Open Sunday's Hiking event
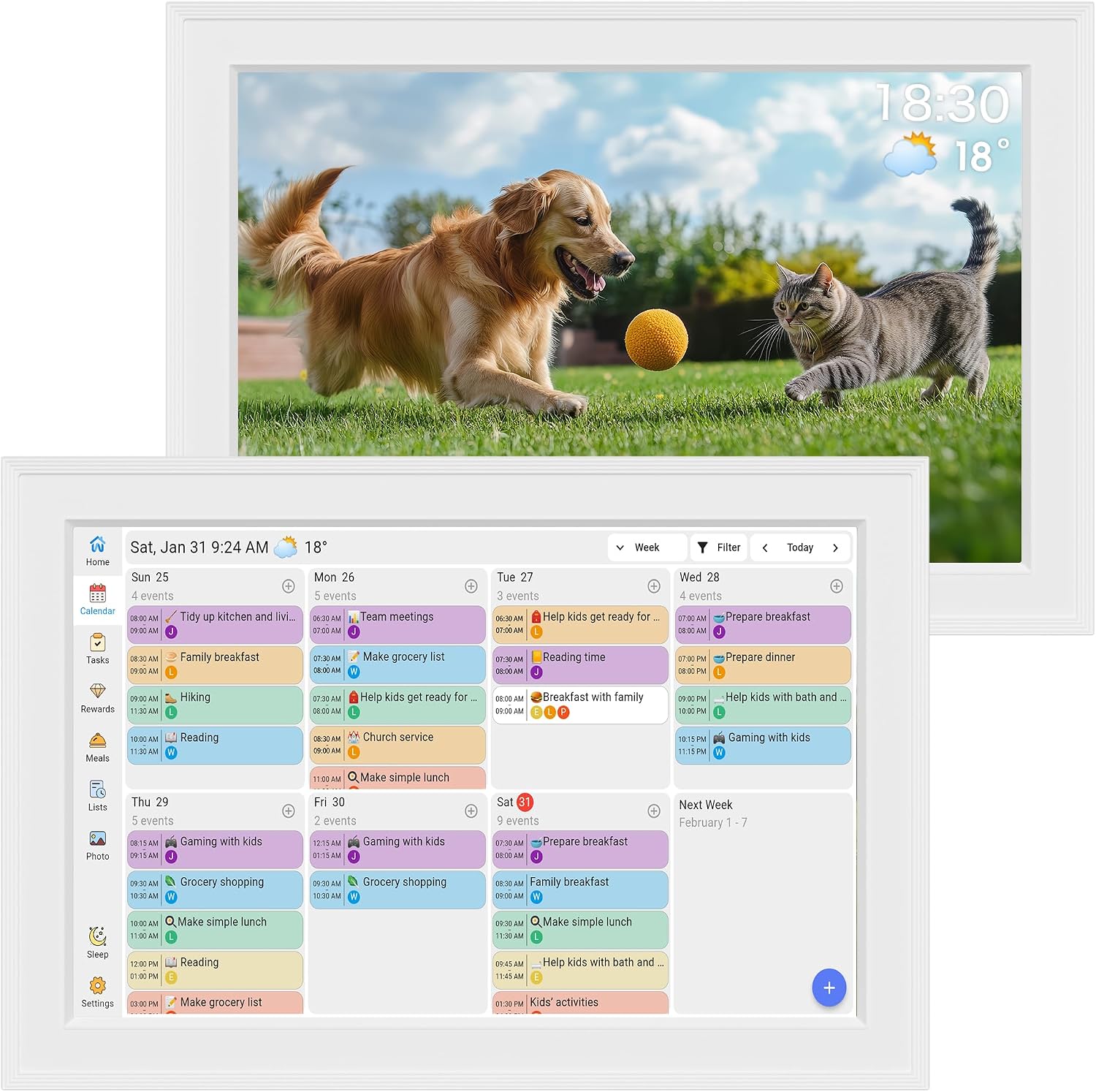Screen dimensions: 1096x1092 tap(215, 705)
